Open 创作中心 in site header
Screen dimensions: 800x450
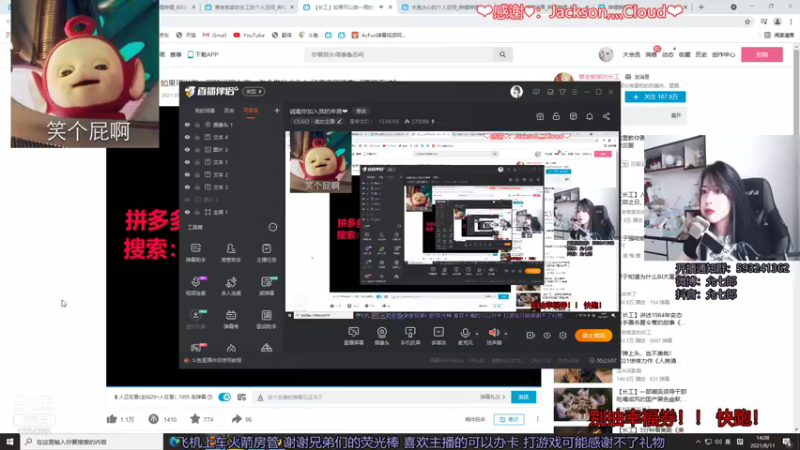[723, 55]
